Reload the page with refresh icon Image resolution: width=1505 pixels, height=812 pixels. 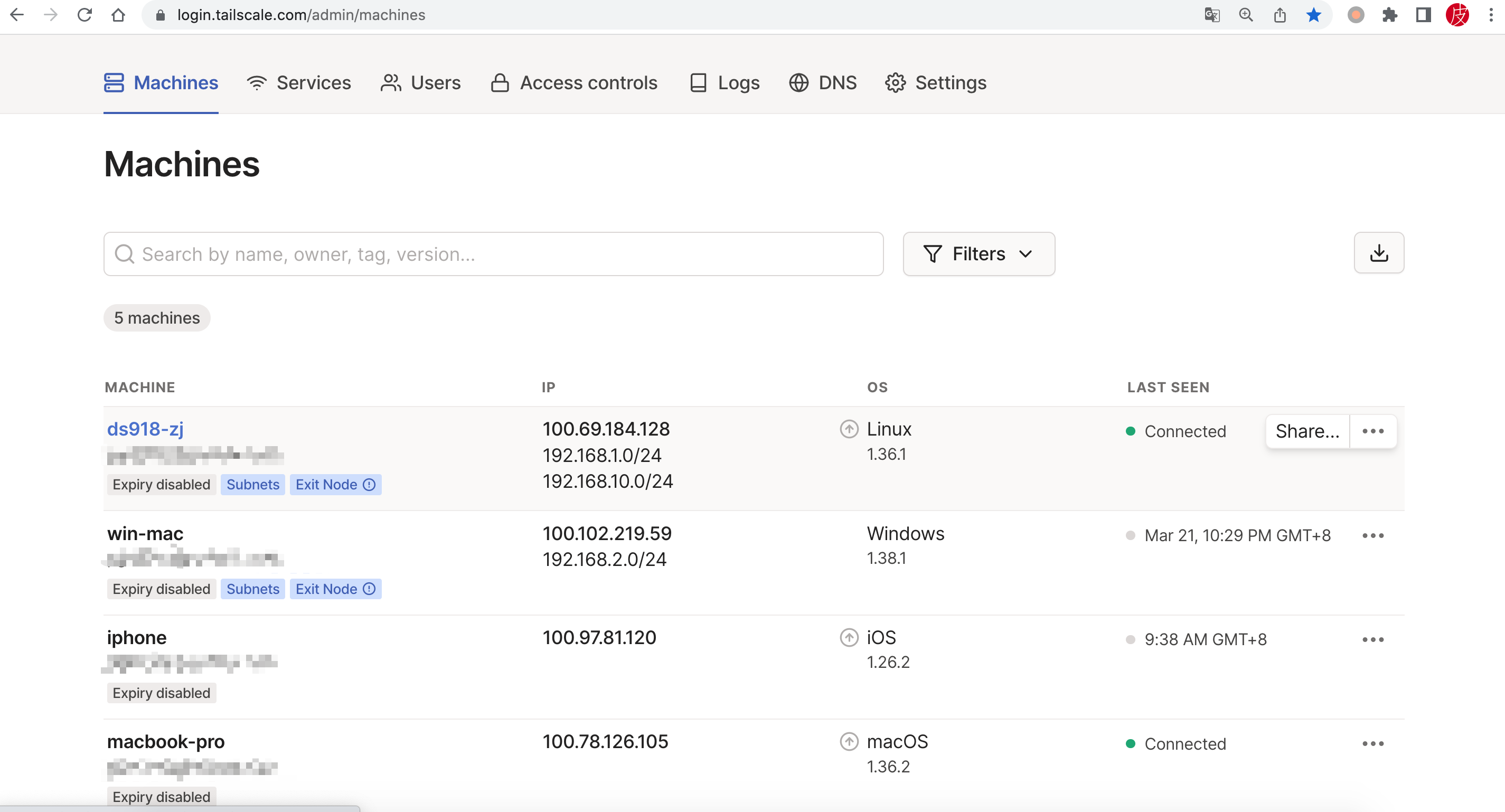point(84,15)
